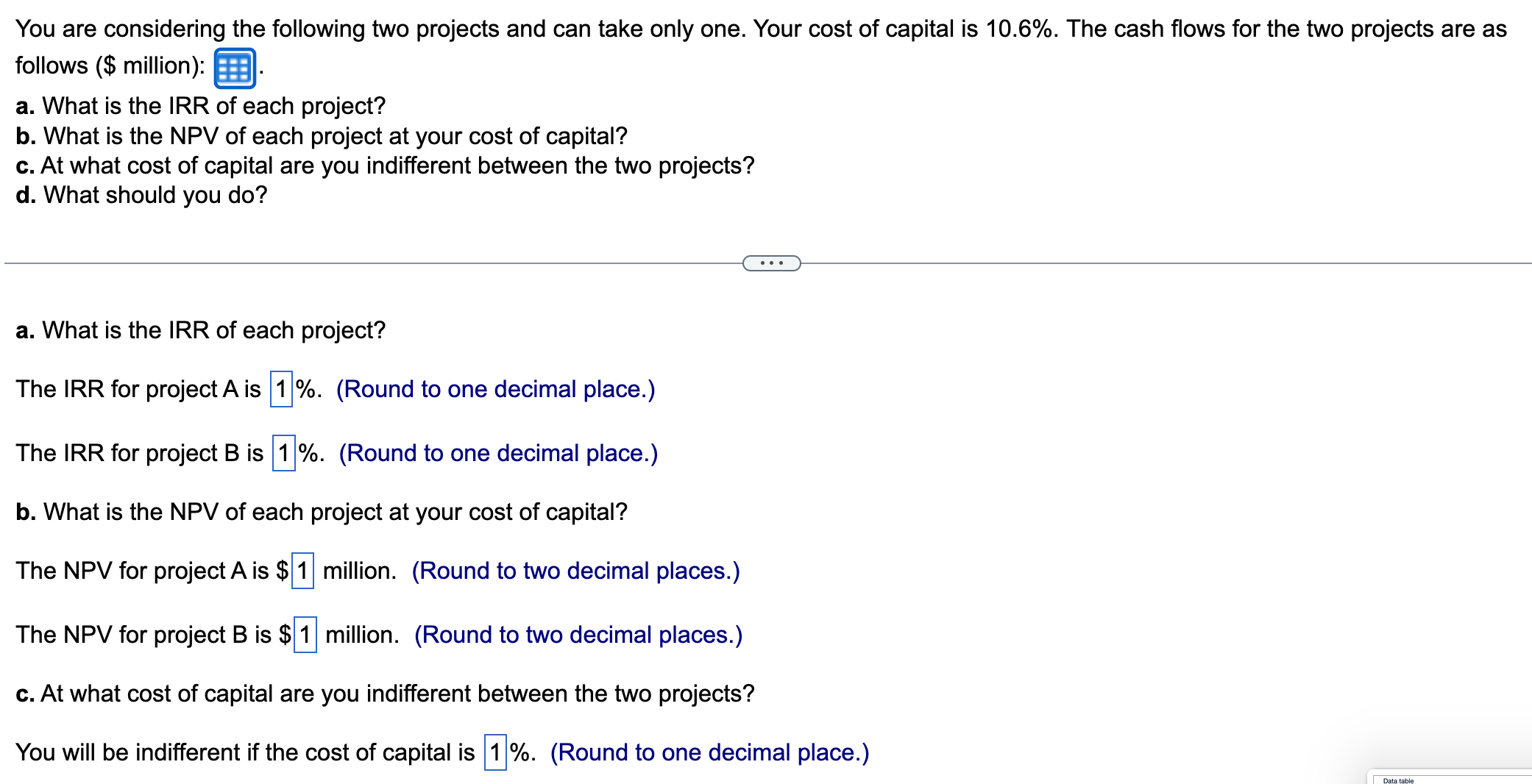Select the IRR input field for project B
Image resolution: width=1532 pixels, height=784 pixels.
pos(283,452)
